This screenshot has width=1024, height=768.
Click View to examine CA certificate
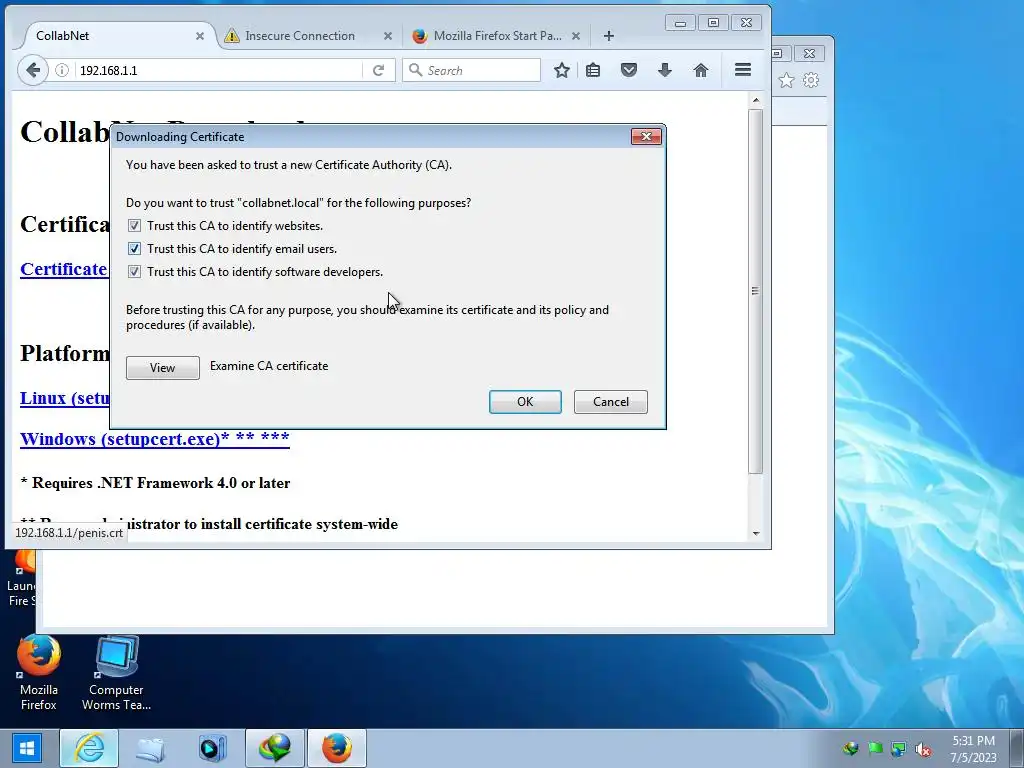[163, 368]
